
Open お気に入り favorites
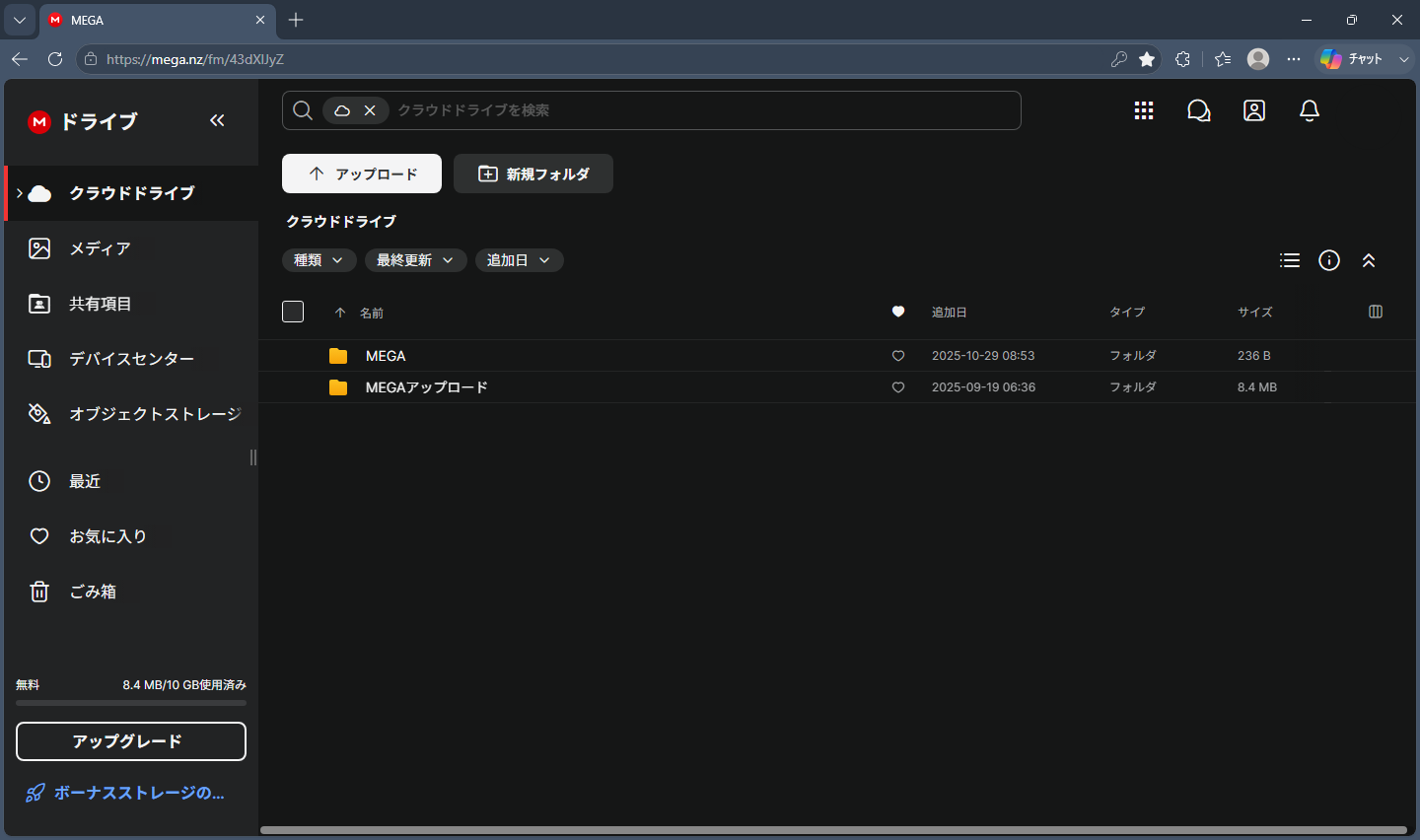point(131,536)
